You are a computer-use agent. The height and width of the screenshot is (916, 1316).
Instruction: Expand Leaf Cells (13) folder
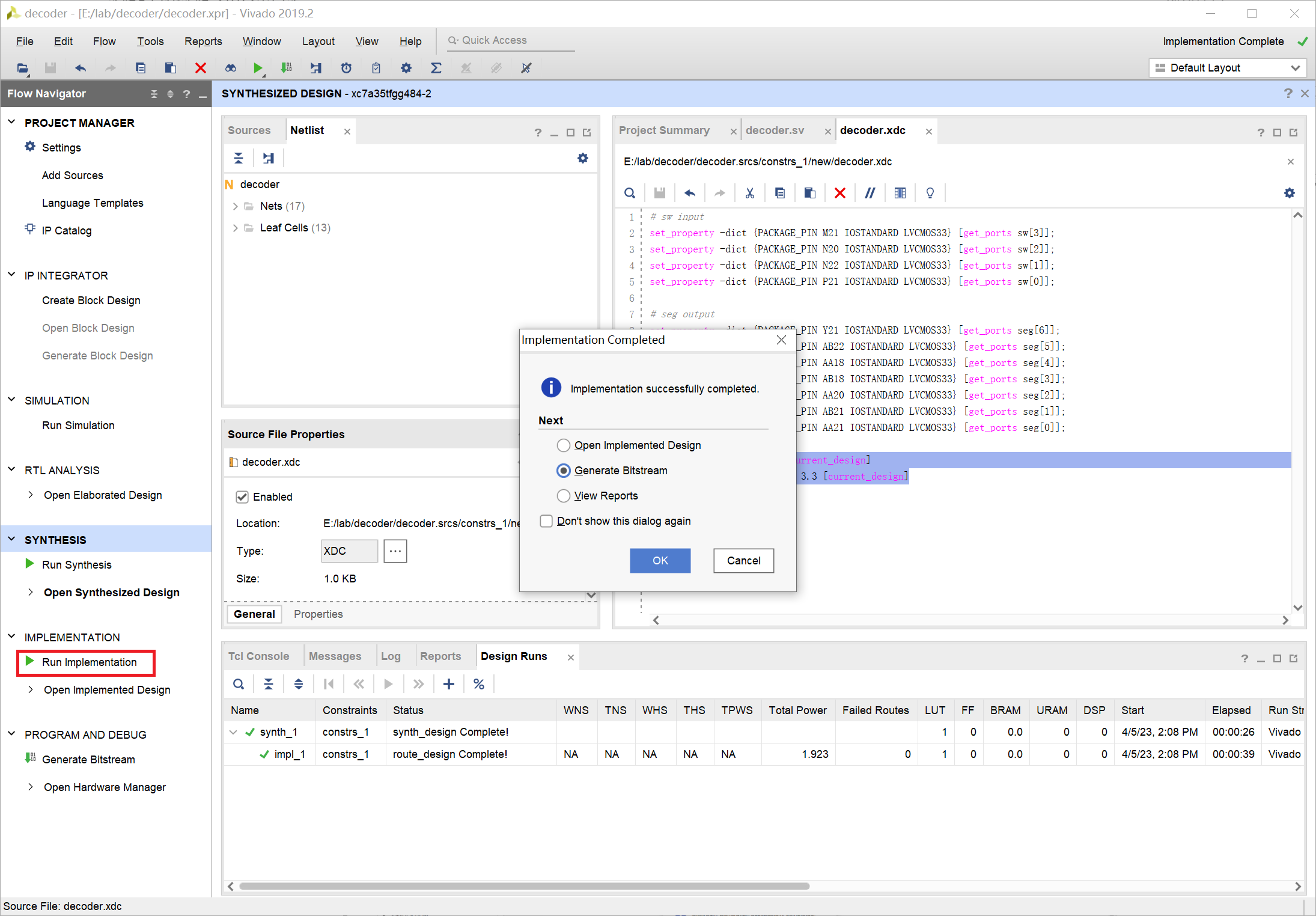click(235, 228)
